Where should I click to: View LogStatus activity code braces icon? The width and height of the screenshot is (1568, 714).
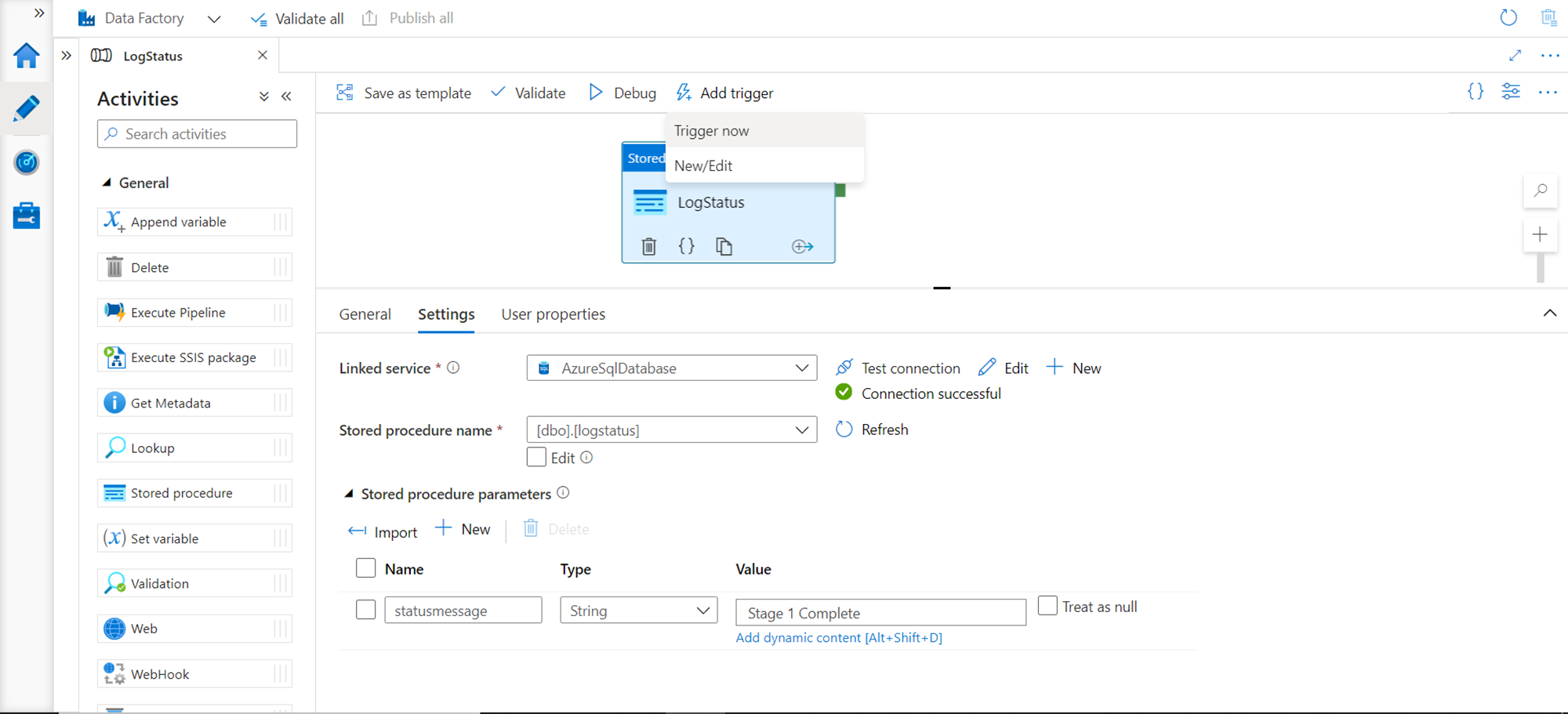coord(686,247)
